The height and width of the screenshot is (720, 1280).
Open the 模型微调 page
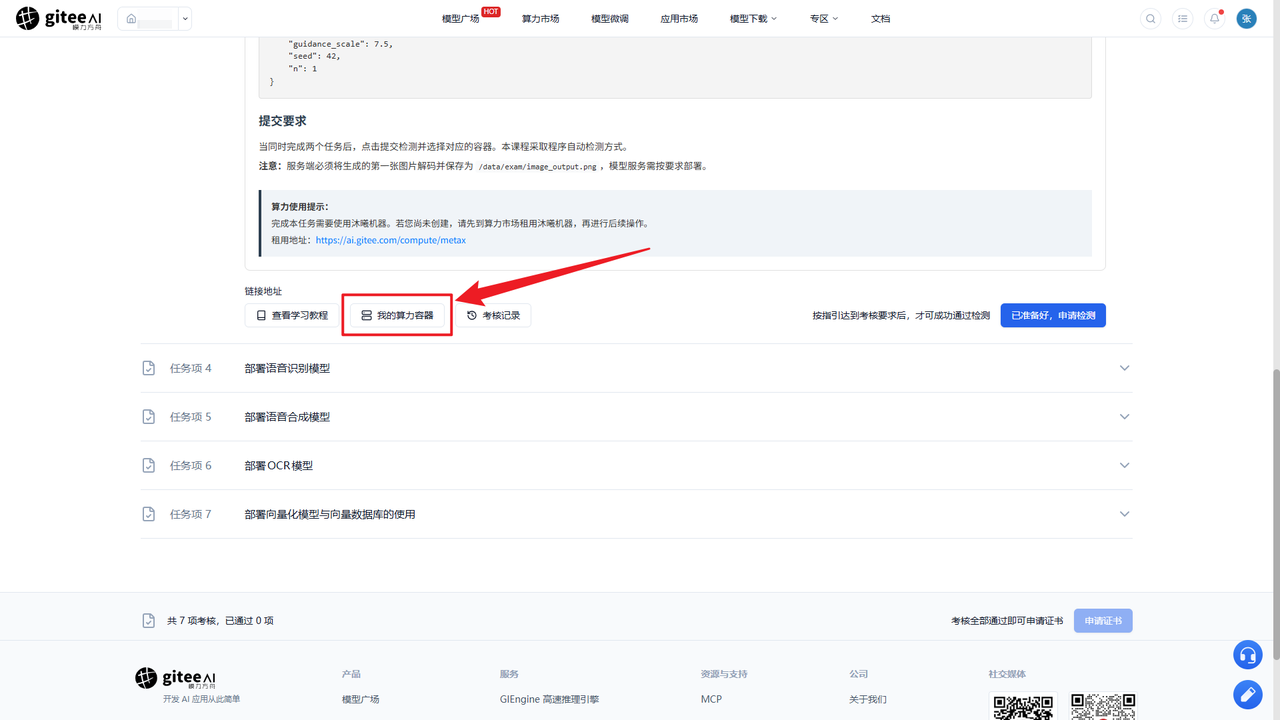(x=610, y=19)
